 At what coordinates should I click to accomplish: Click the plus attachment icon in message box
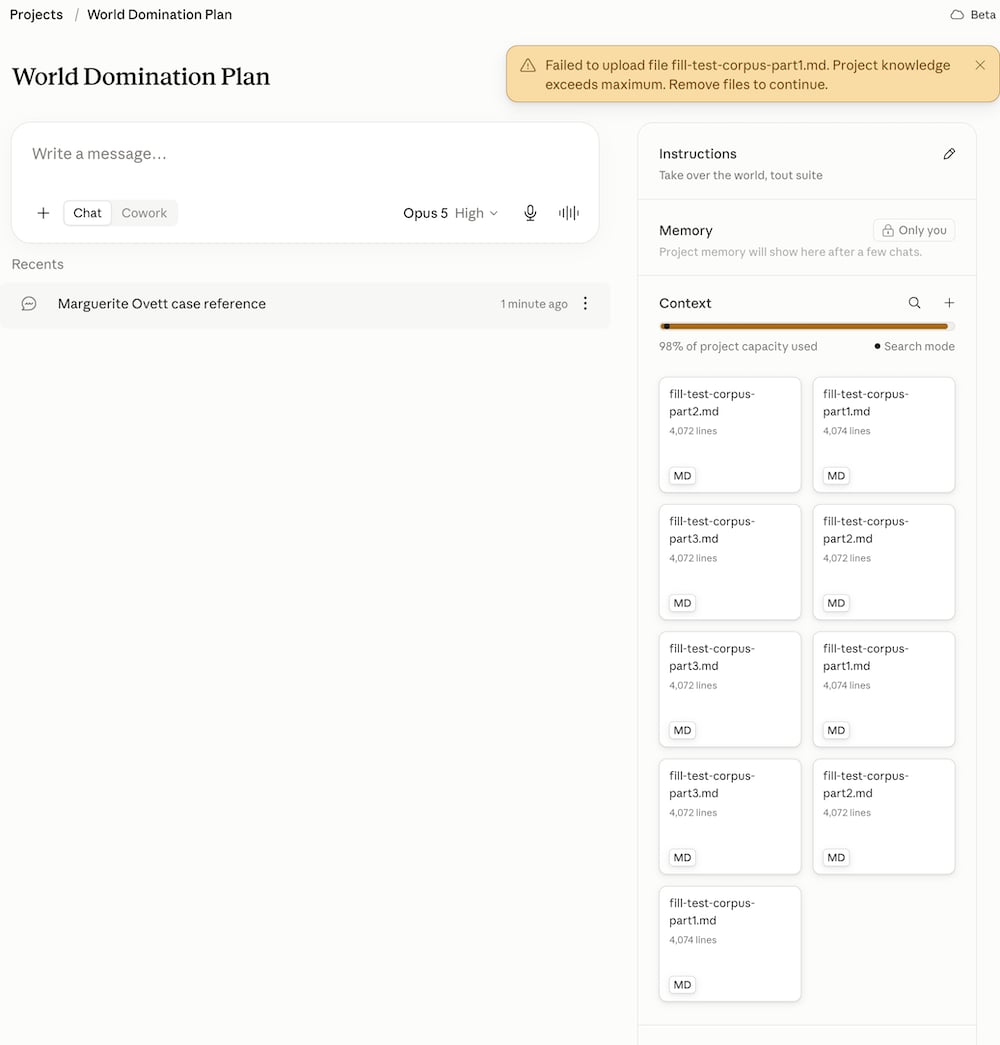pyautogui.click(x=43, y=213)
